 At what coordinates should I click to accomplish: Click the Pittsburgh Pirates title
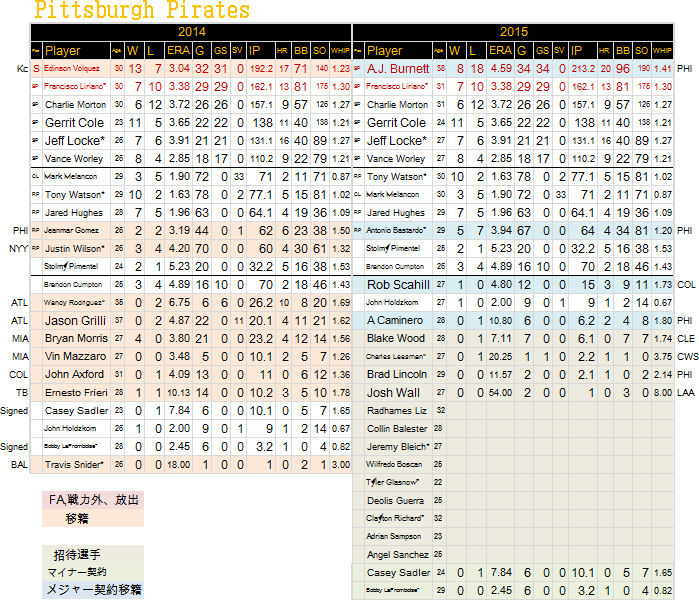142,10
